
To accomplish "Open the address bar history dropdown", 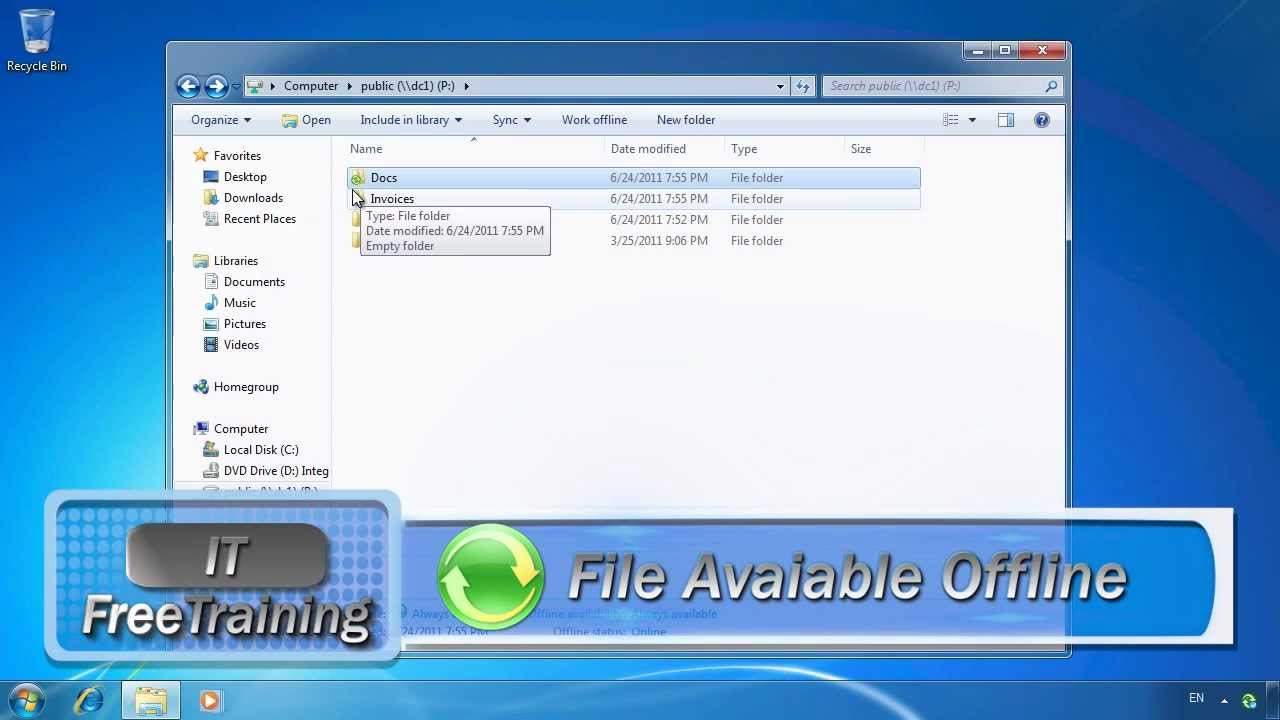I will [780, 86].
